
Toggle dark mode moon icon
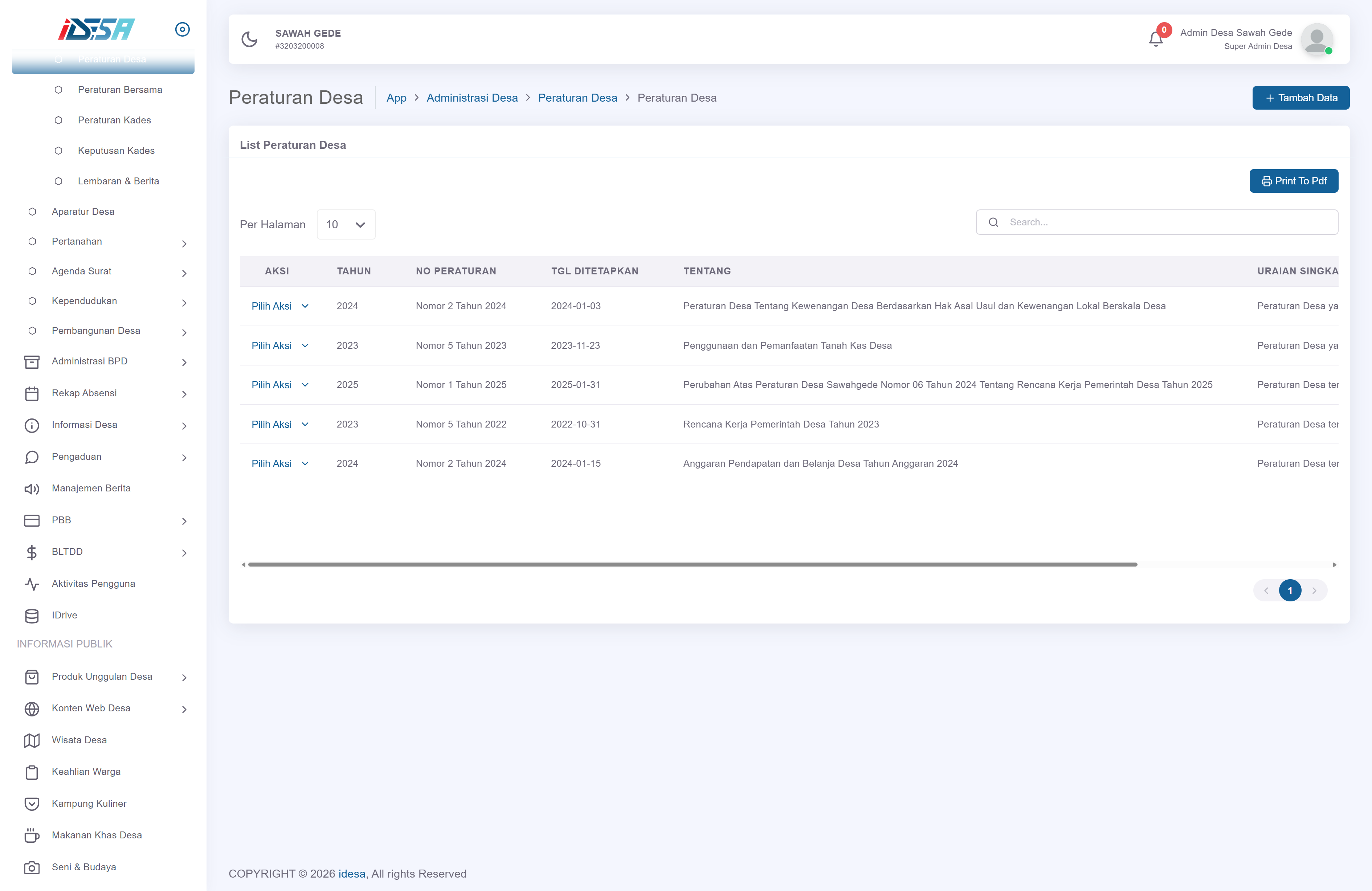click(249, 39)
